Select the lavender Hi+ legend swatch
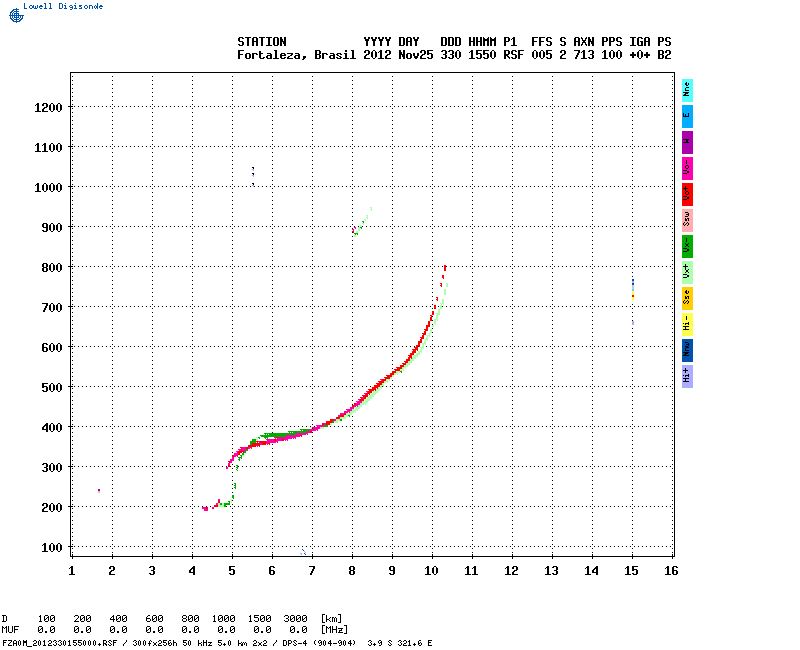Viewport: 800px width, 650px height. 687,377
